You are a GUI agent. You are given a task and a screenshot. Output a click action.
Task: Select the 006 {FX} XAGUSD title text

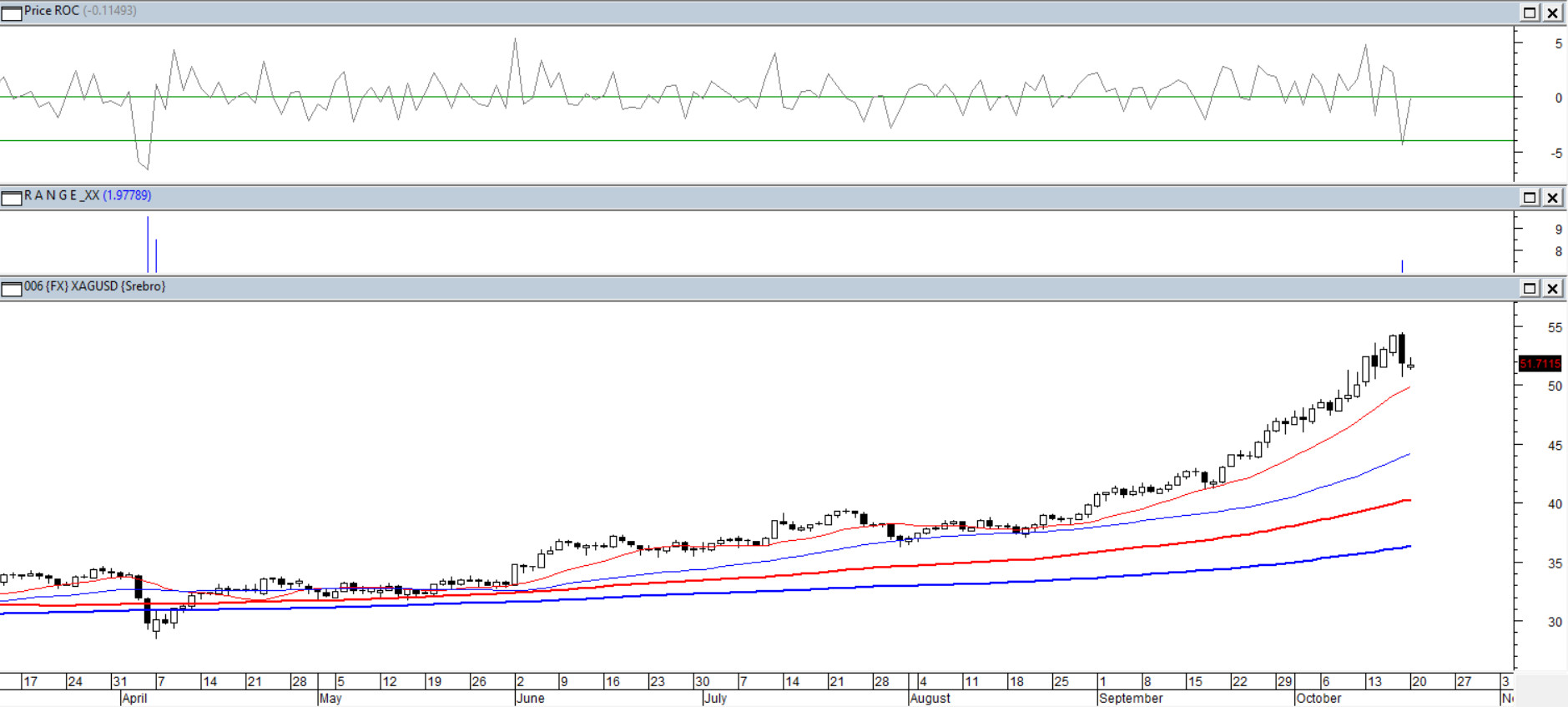[x=94, y=286]
